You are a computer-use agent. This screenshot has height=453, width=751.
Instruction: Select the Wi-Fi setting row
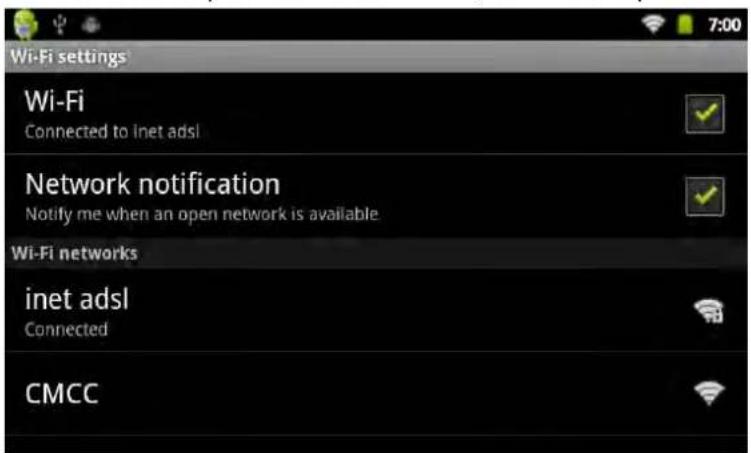tap(376, 114)
